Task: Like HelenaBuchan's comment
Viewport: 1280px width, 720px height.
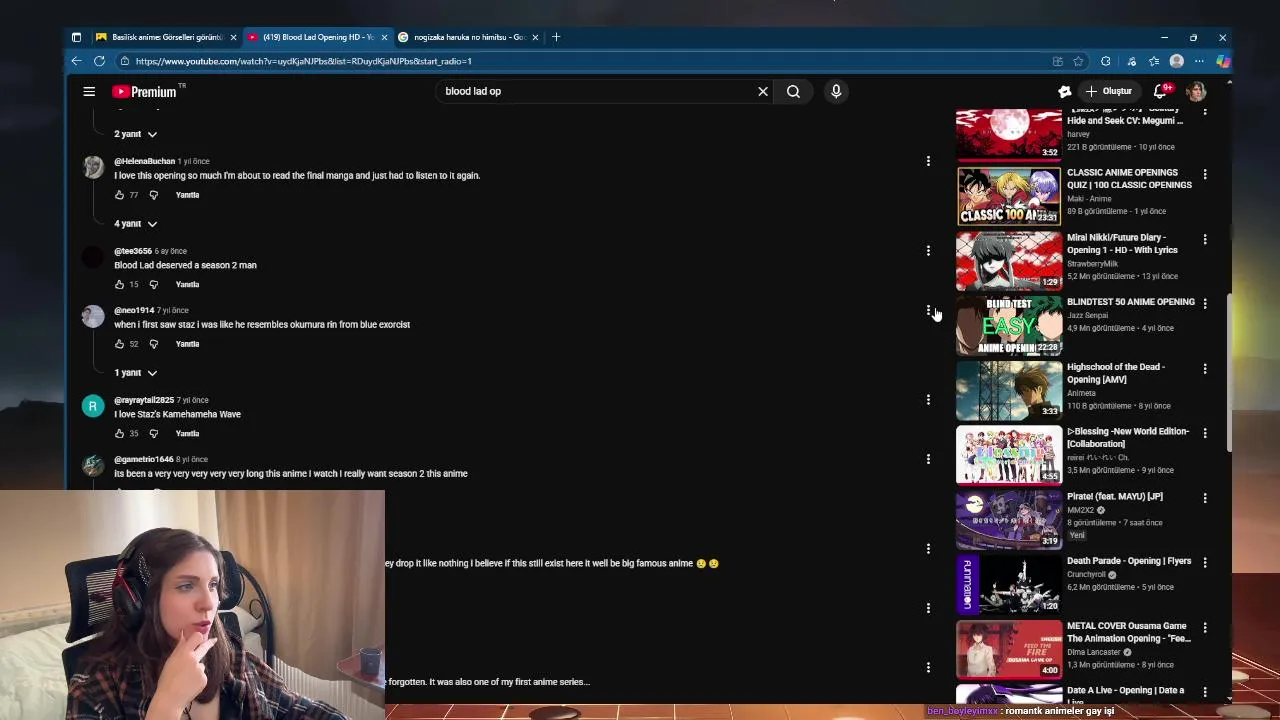Action: pyautogui.click(x=119, y=195)
